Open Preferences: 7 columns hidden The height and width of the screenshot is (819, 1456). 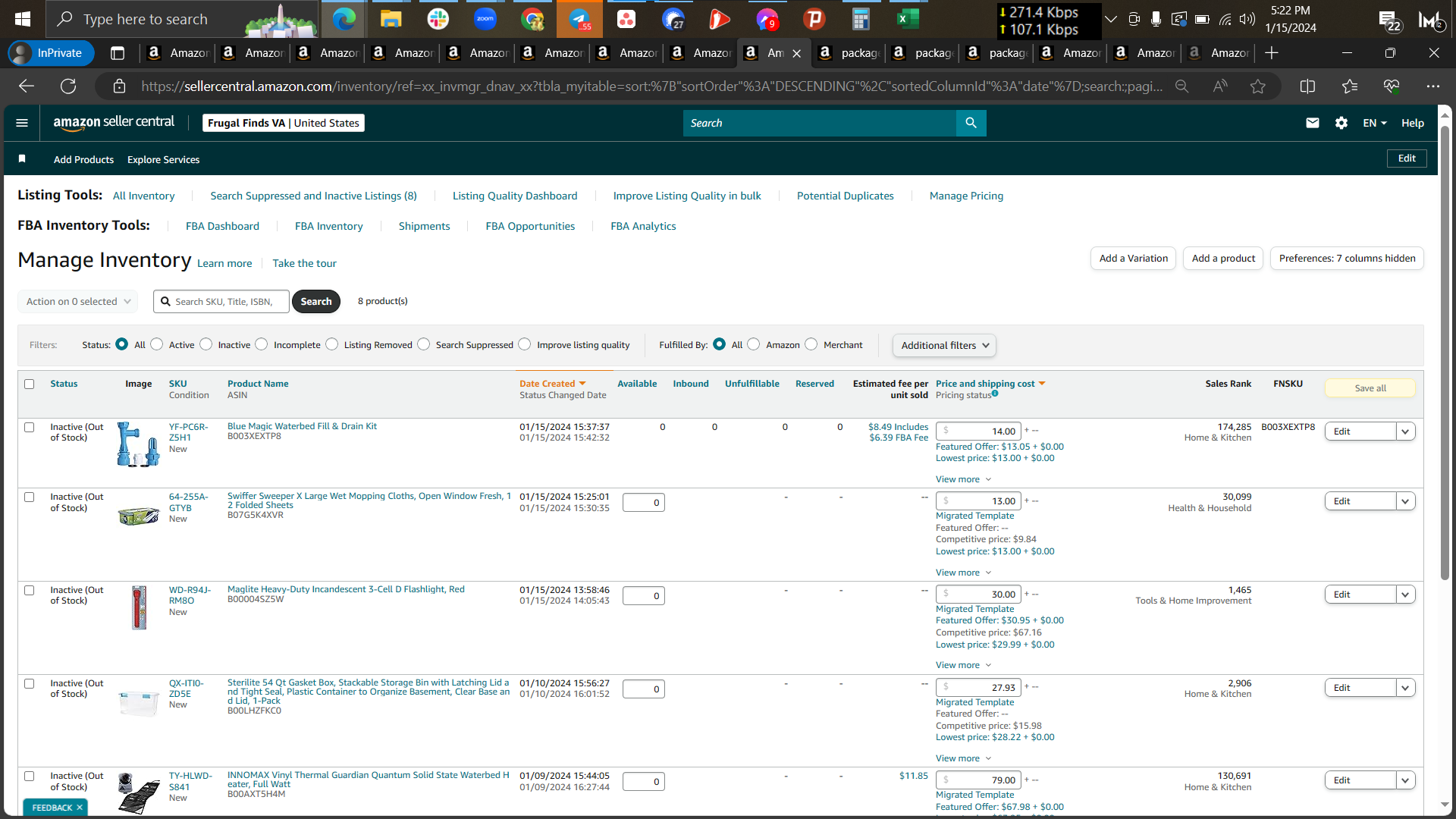point(1347,259)
